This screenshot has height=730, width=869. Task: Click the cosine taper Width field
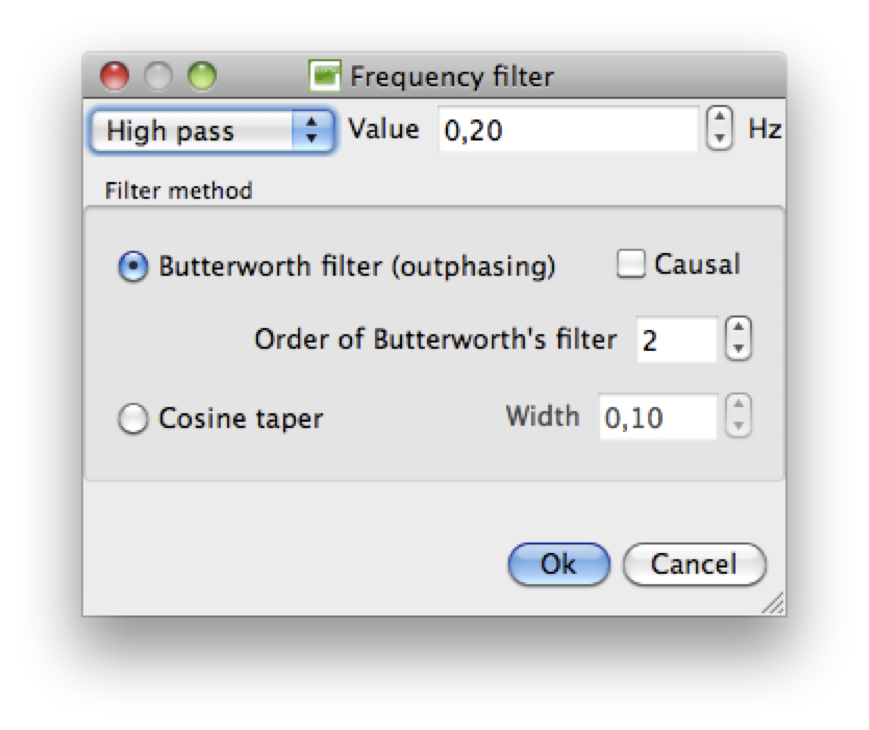coord(657,417)
